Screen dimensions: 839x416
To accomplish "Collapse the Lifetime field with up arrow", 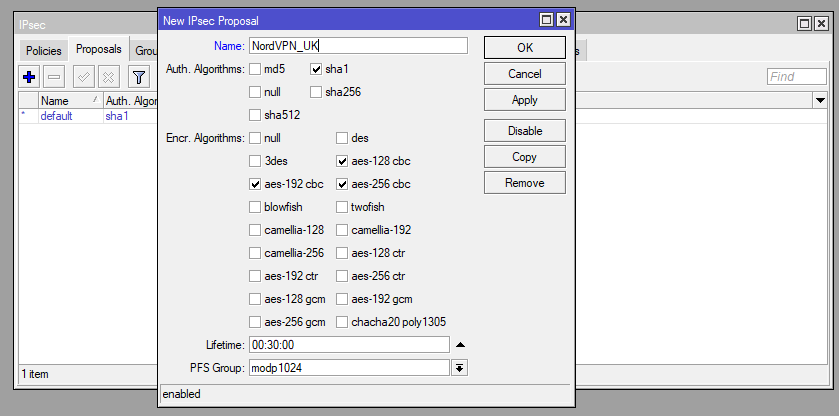I will 460,345.
